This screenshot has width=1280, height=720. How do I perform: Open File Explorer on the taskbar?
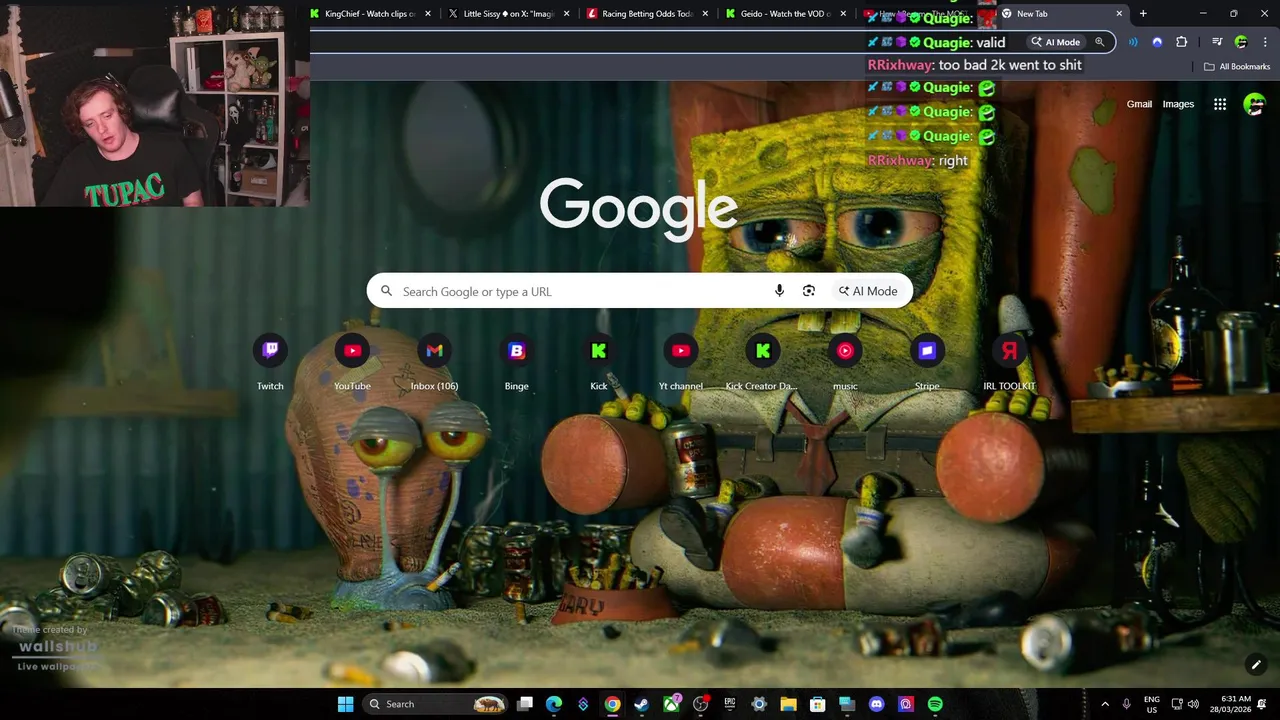tap(788, 704)
